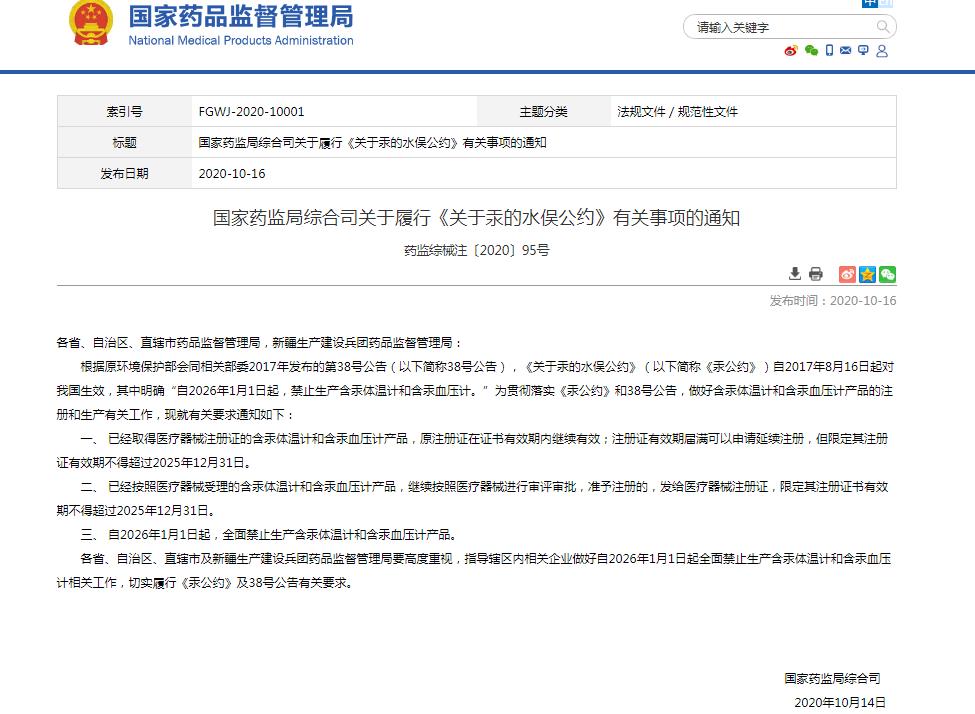This screenshot has width=975, height=714.
Task: Click the large centered notice heading
Action: (x=476, y=218)
